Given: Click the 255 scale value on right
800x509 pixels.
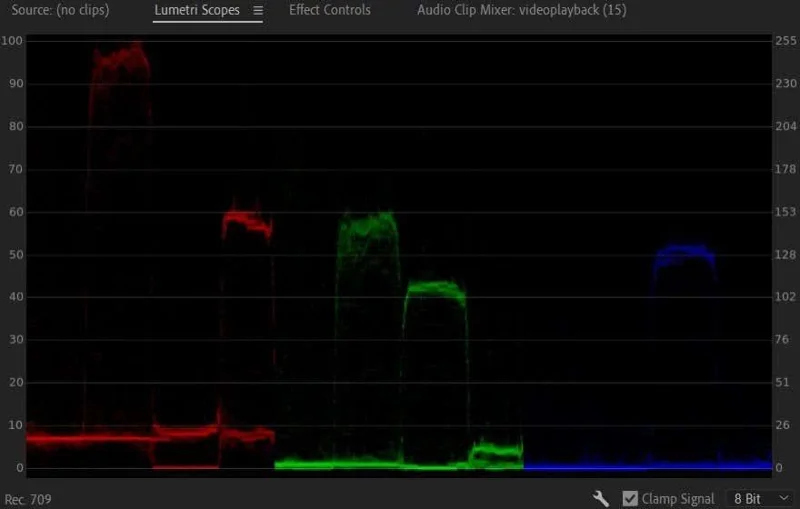Looking at the screenshot, I should pyautogui.click(x=786, y=41).
